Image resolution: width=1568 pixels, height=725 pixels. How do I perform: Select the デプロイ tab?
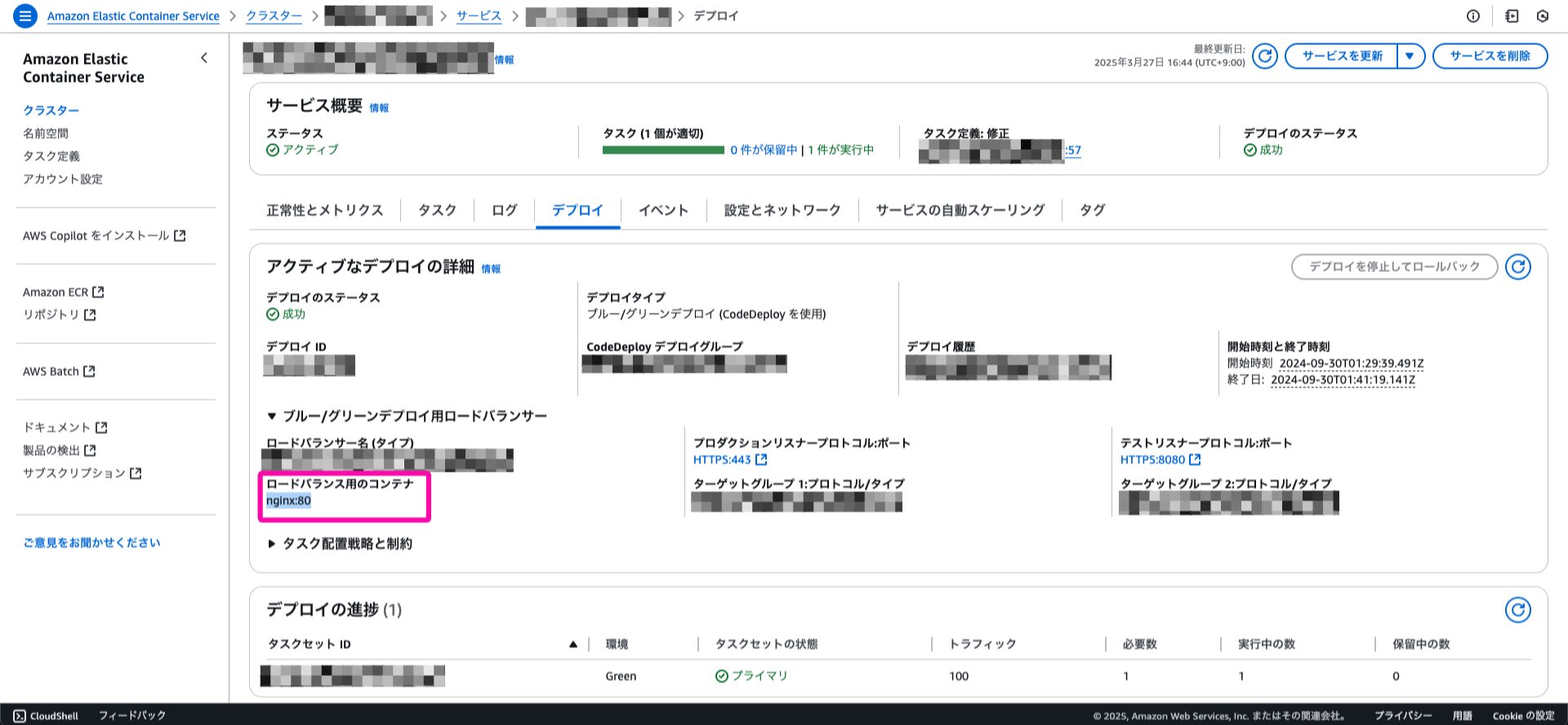577,211
